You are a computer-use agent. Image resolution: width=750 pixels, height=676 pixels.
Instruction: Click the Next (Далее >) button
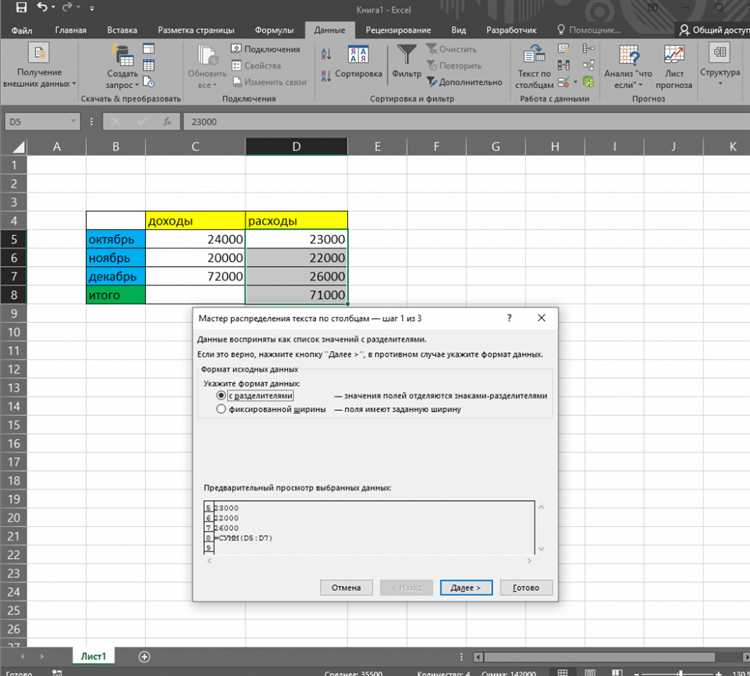coord(466,587)
